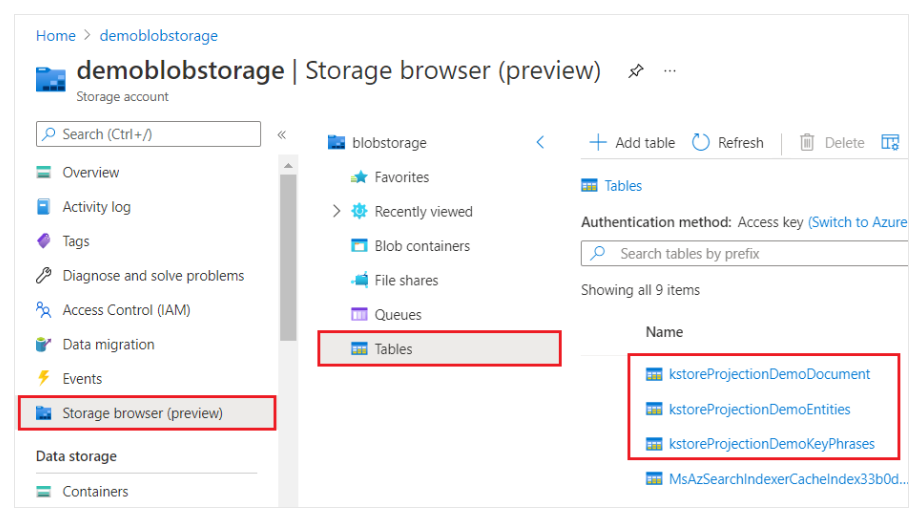919x515 pixels.
Task: Select Tags in the sidebar
Action: (x=76, y=241)
